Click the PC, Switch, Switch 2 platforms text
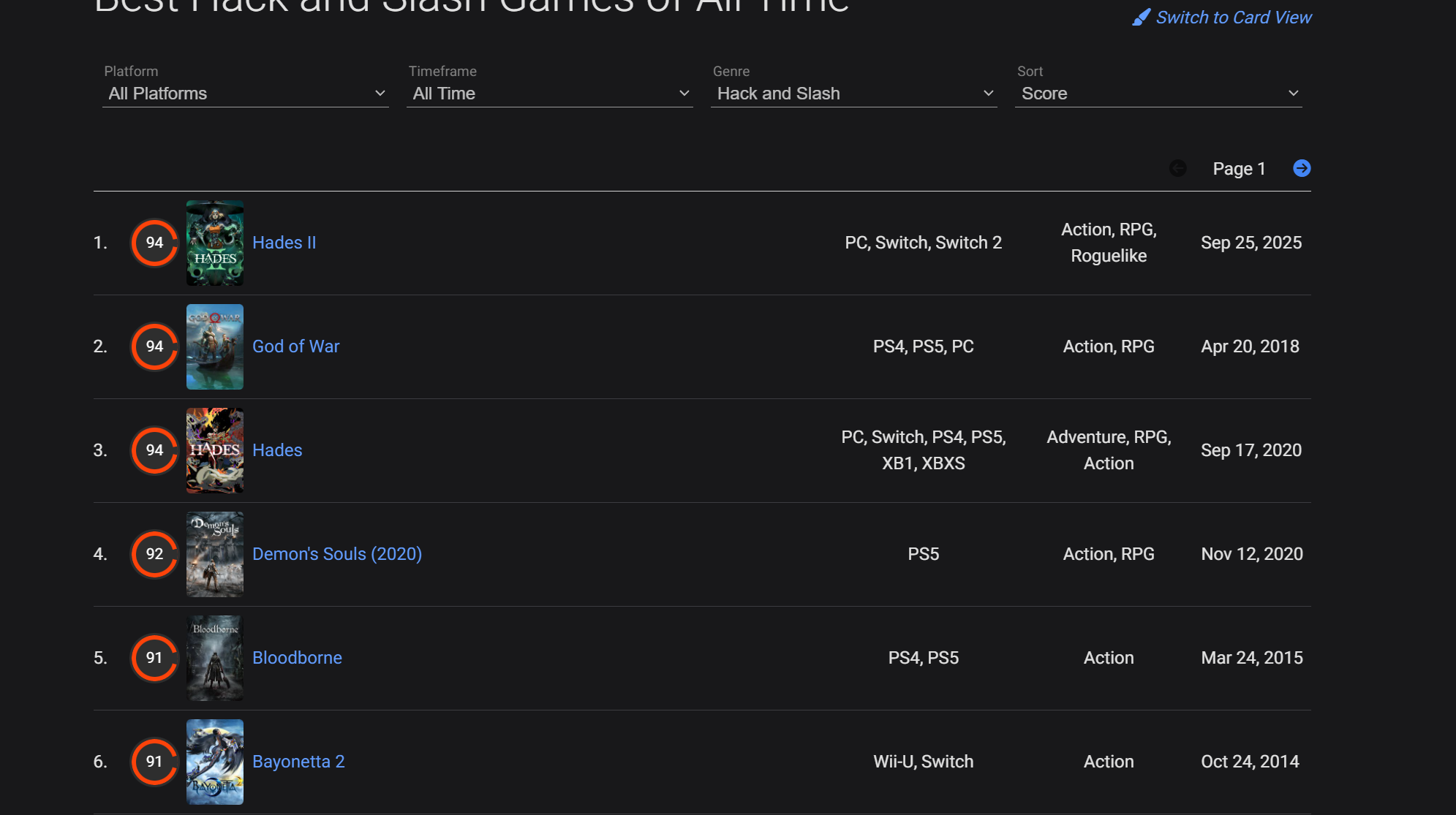Viewport: 1456px width, 815px height. [x=924, y=243]
